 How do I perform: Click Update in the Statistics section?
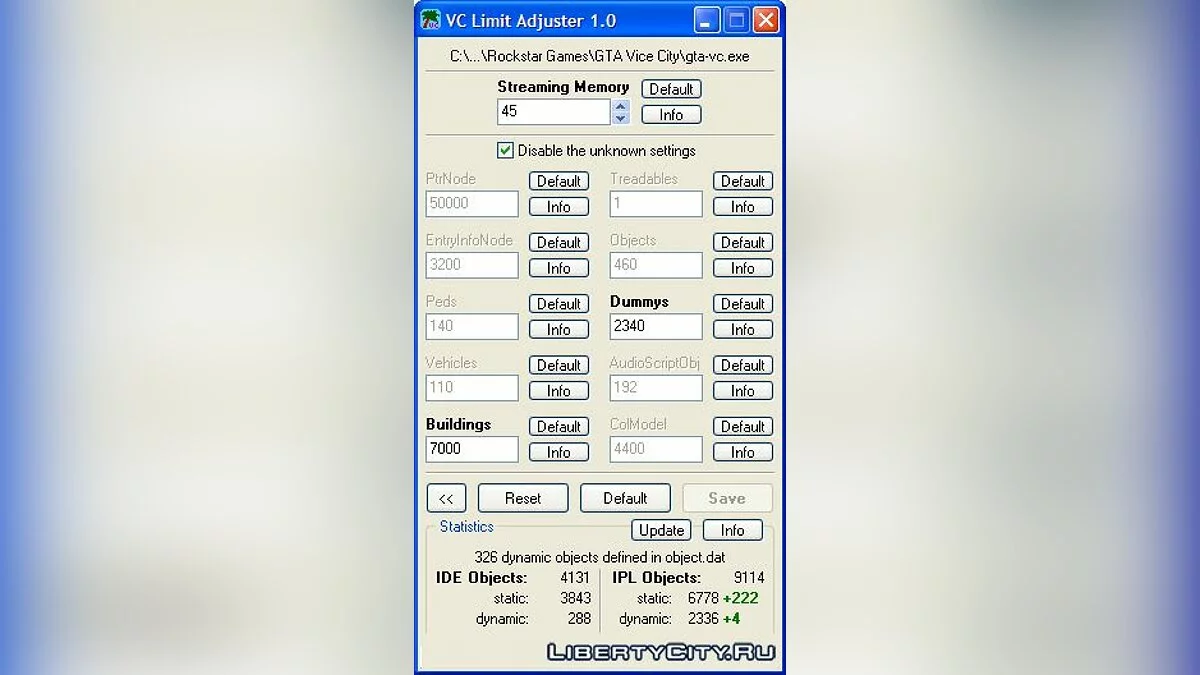tap(660, 530)
